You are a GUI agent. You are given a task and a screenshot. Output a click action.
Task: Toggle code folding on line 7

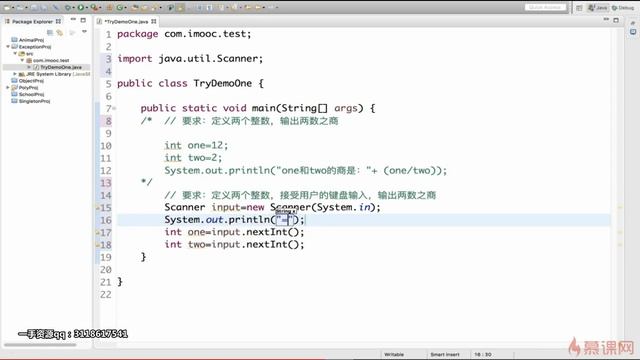coord(114,108)
